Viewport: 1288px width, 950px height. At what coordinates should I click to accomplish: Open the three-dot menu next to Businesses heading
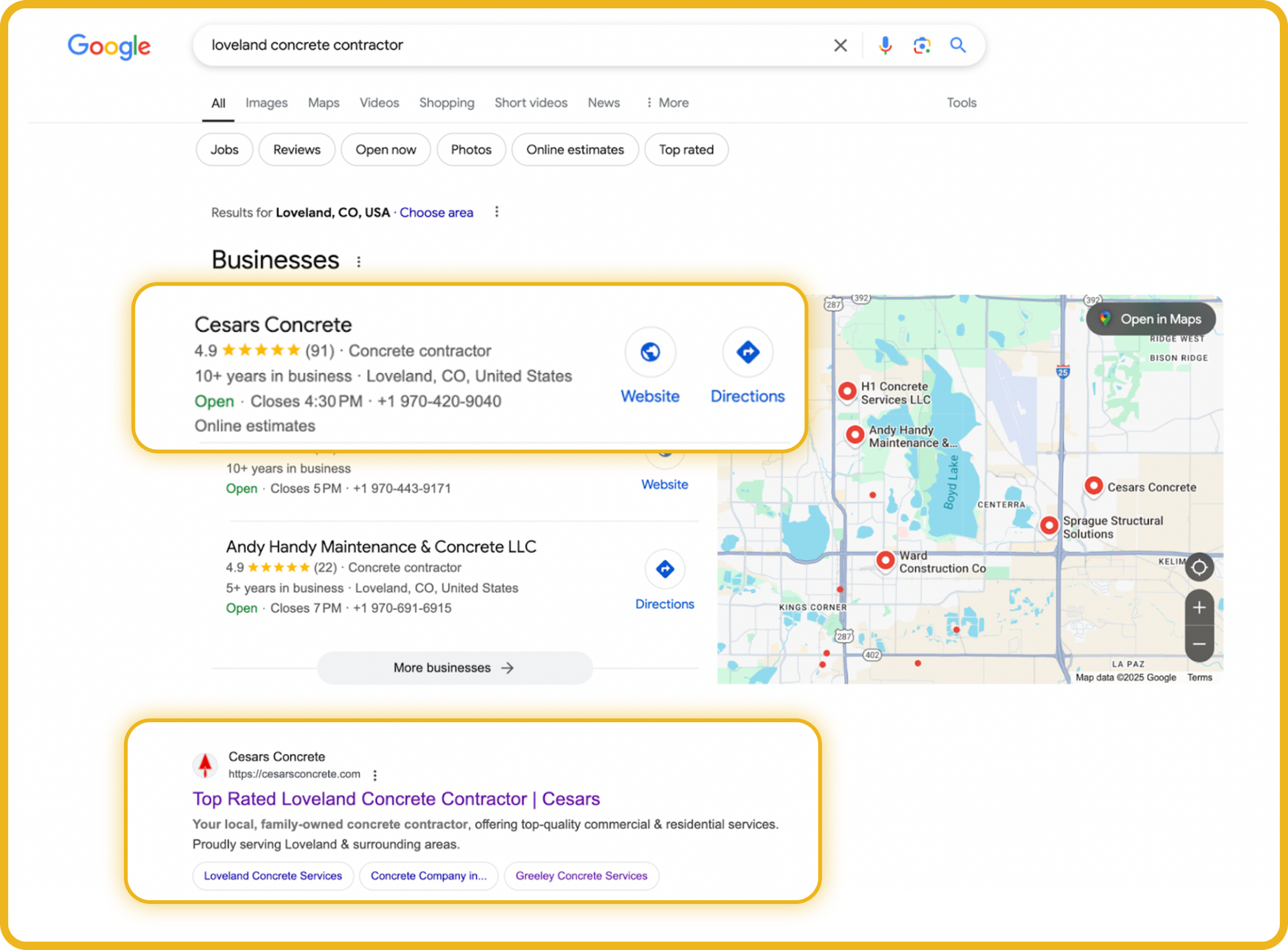(x=359, y=262)
